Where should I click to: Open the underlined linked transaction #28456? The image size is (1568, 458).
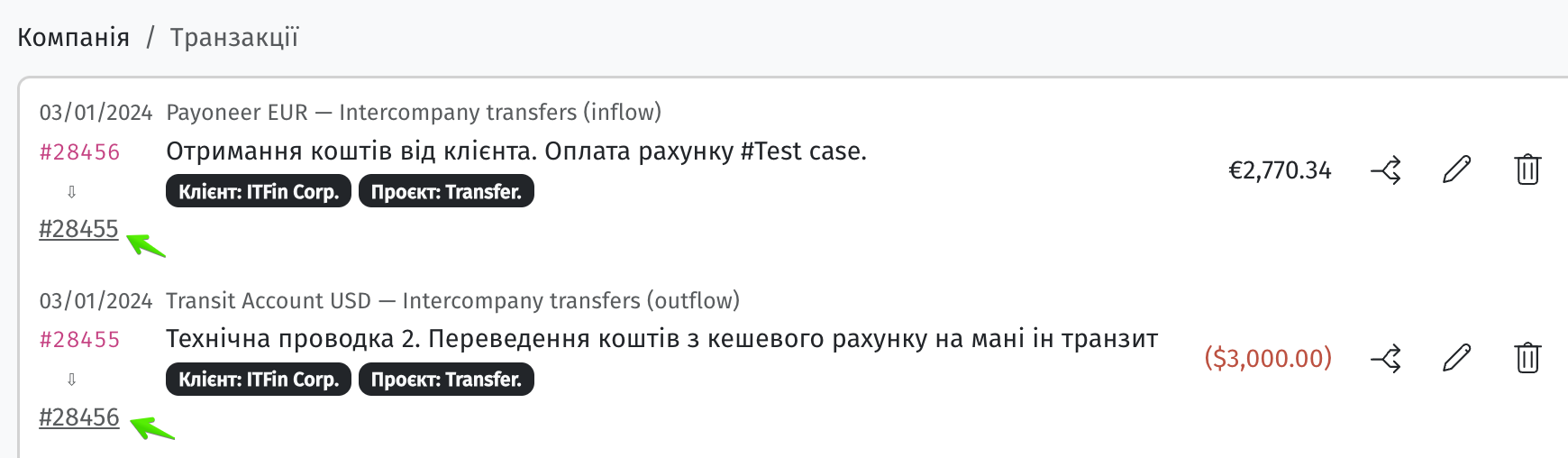(x=78, y=417)
